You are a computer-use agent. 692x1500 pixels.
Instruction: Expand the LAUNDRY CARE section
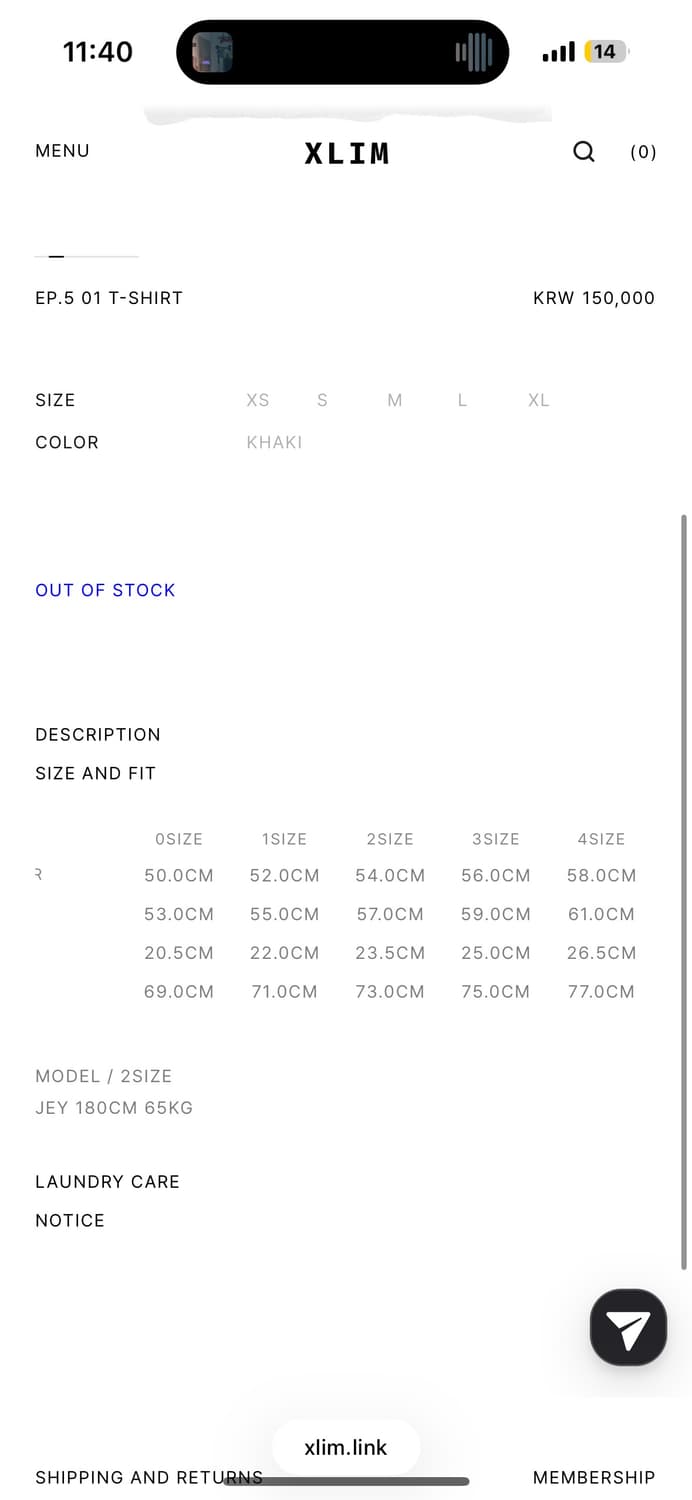(107, 1182)
